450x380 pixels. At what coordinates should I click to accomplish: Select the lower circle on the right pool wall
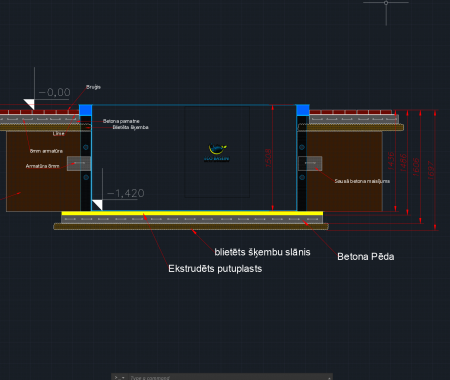302,177
